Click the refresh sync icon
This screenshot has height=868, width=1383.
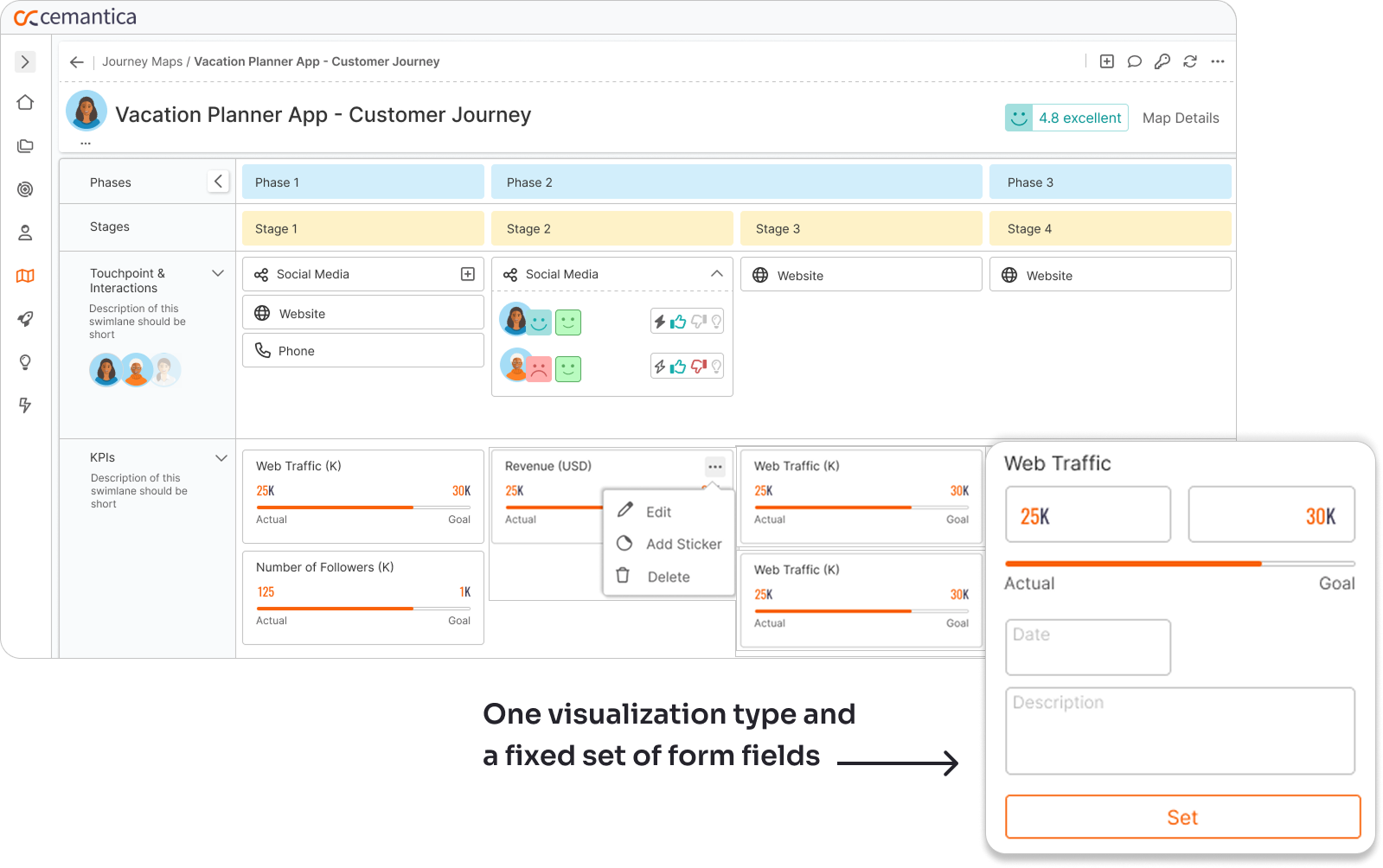[x=1190, y=61]
